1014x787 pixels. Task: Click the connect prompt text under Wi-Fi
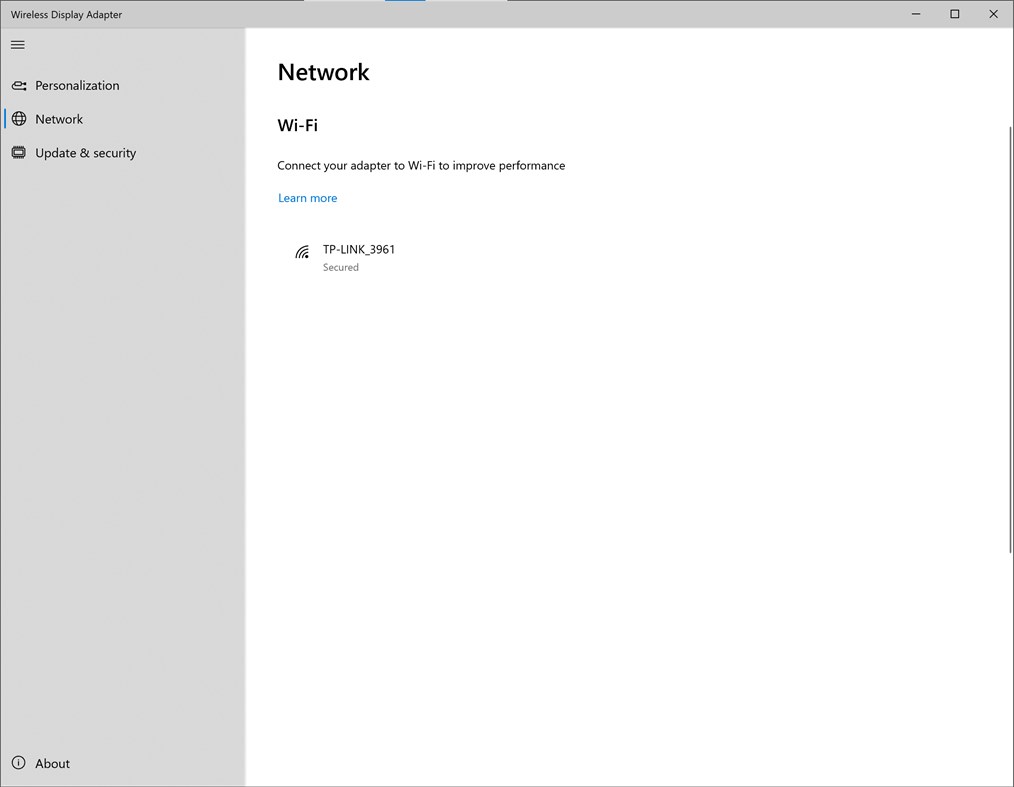421,165
